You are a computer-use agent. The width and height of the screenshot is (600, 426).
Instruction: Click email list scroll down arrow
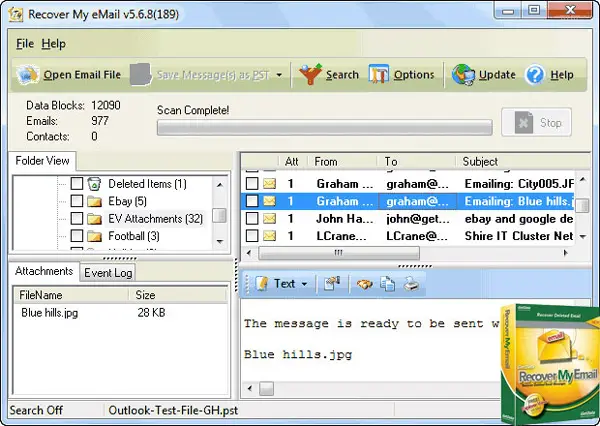[x=582, y=237]
